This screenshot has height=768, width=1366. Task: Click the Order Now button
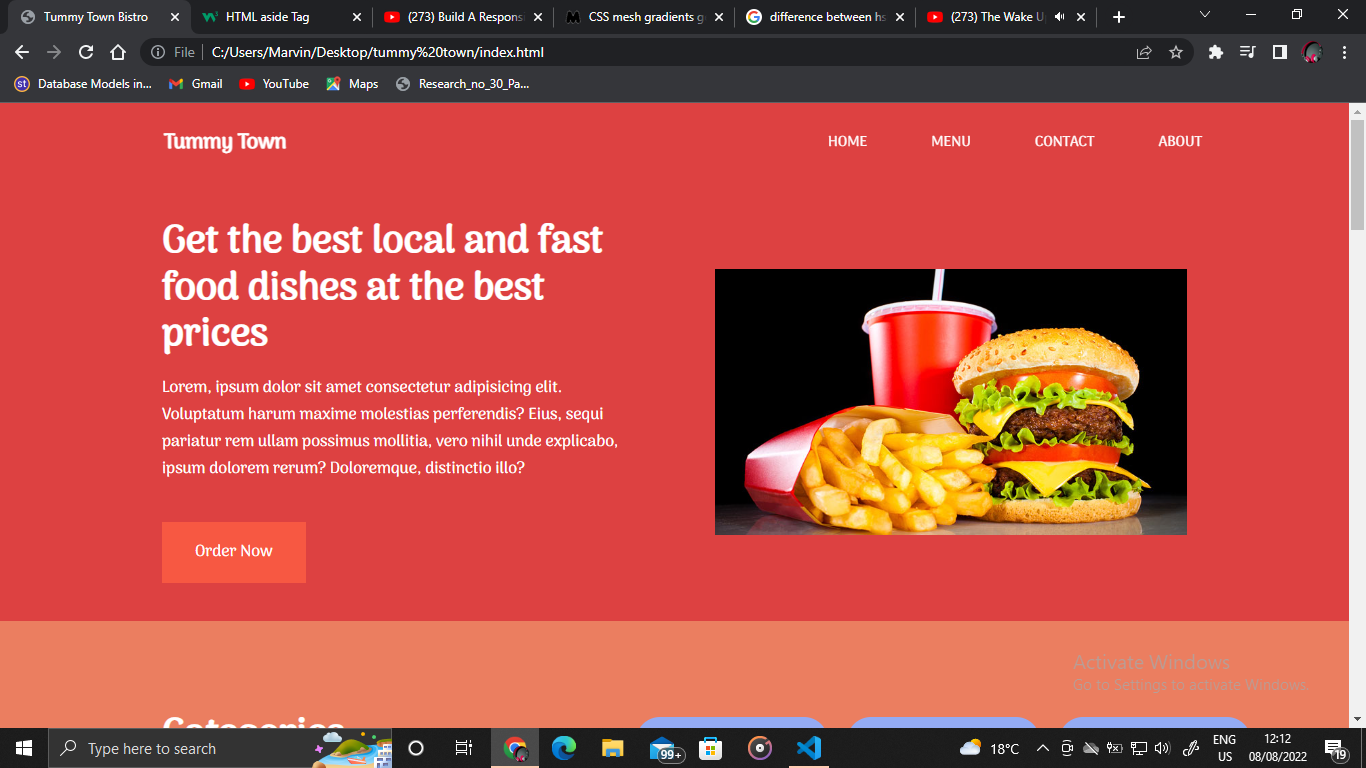click(233, 551)
